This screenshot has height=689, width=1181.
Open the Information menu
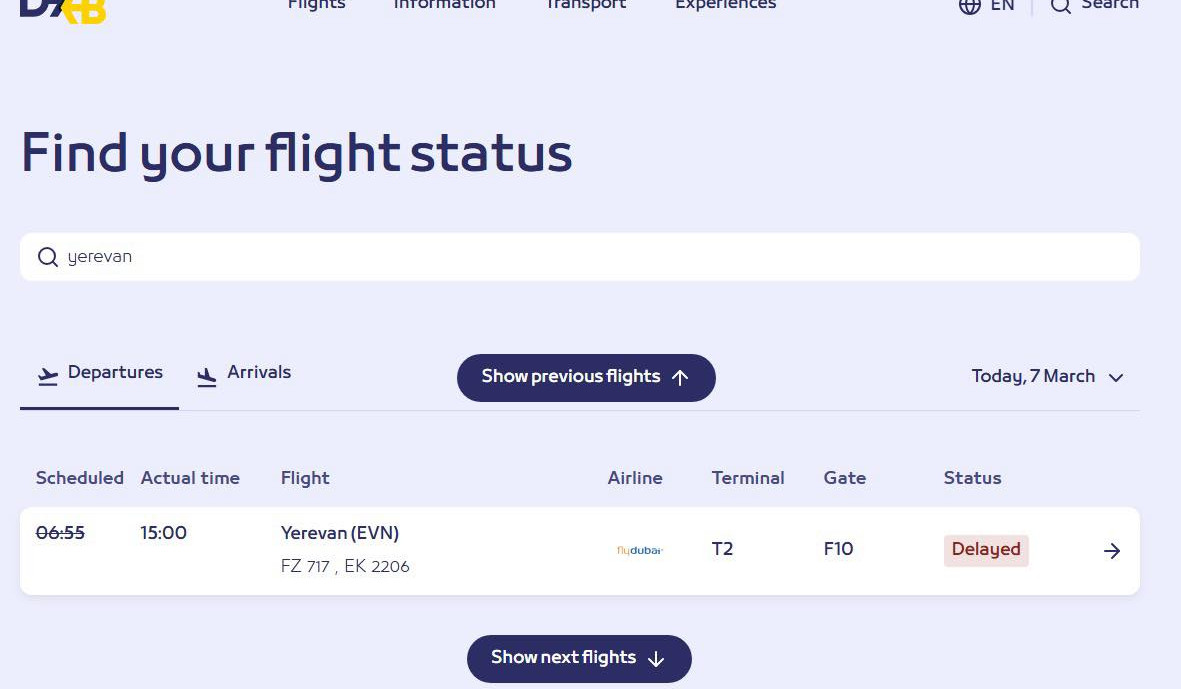(x=444, y=5)
